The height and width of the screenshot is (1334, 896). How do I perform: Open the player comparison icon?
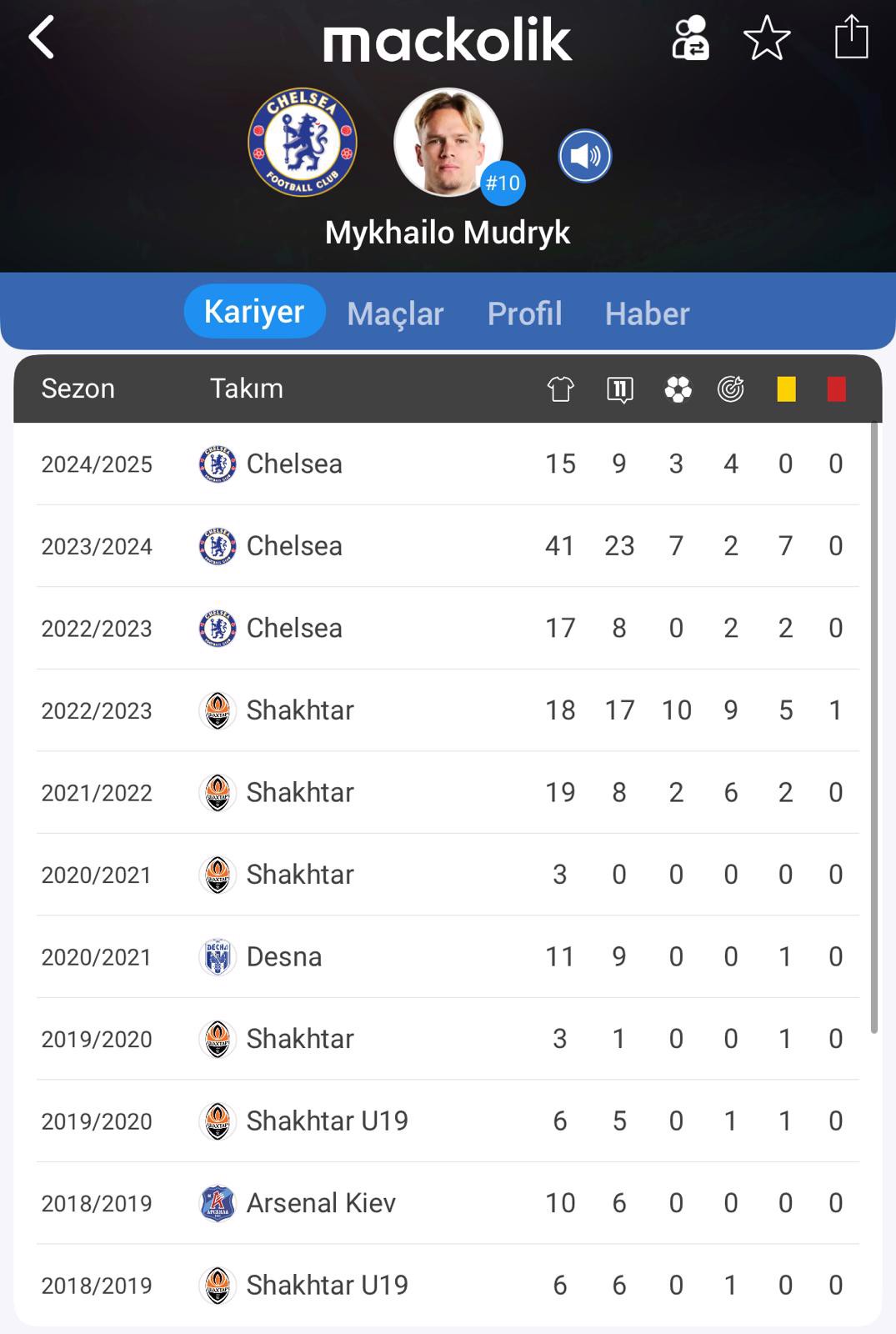pos(690,38)
